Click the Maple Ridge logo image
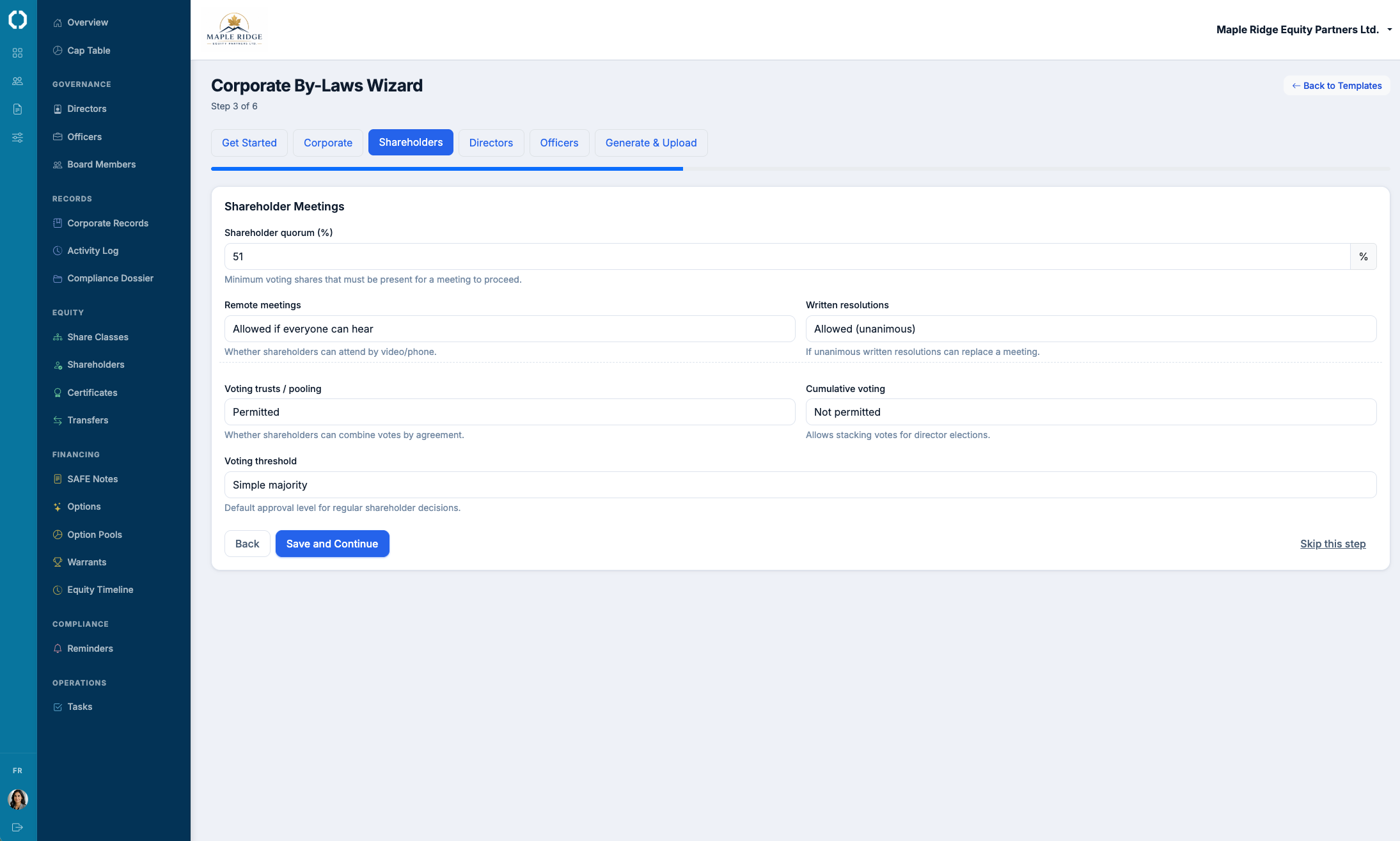The width and height of the screenshot is (1400, 841). click(234, 29)
